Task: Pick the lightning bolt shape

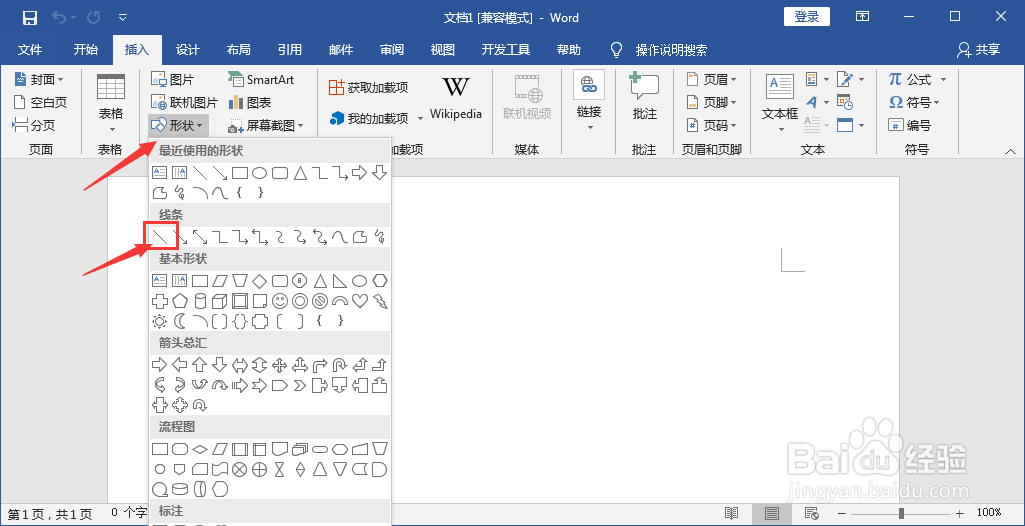Action: (380, 301)
